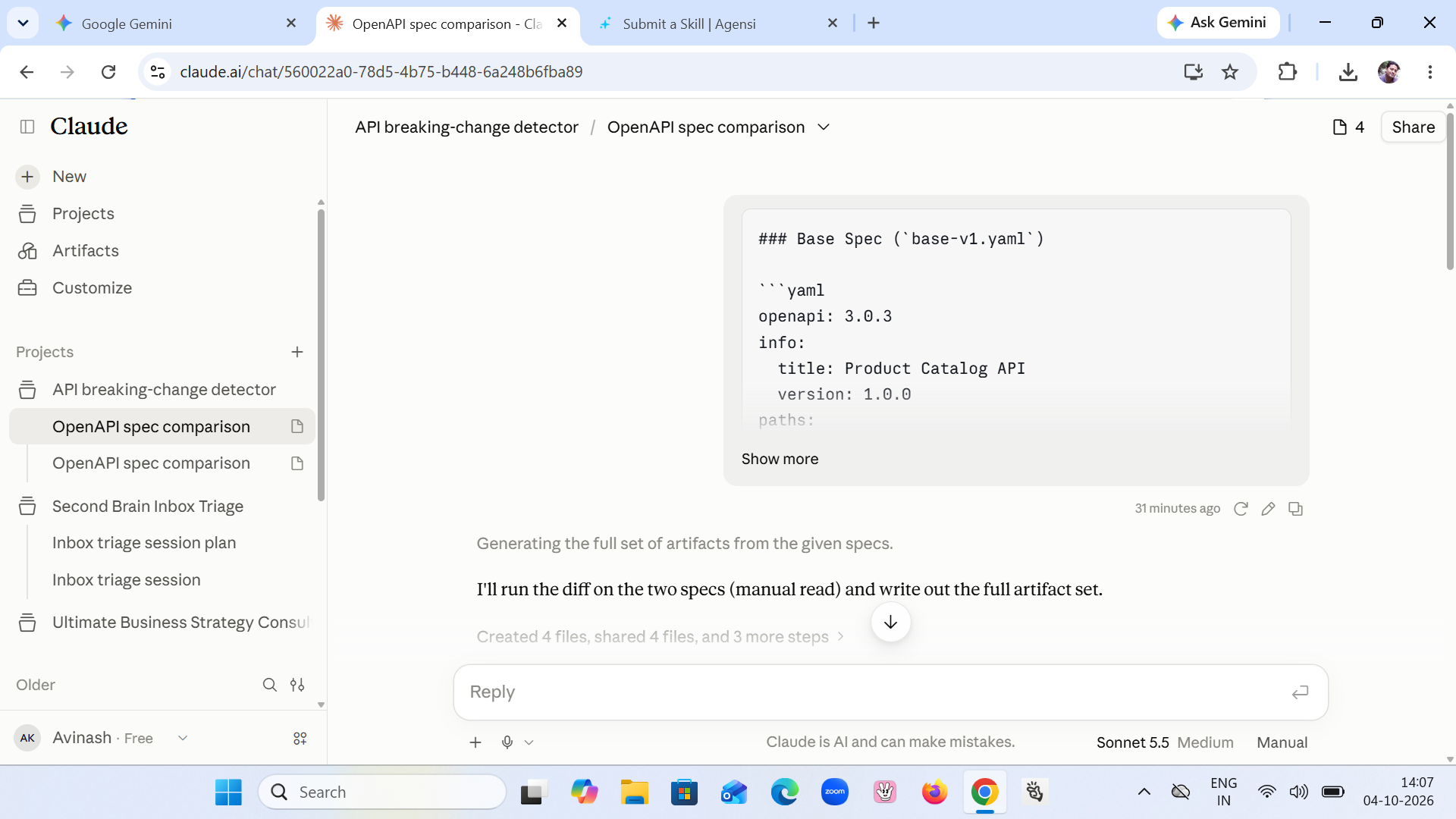This screenshot has width=1456, height=819.
Task: Open Zoom from taskbar
Action: point(835,792)
